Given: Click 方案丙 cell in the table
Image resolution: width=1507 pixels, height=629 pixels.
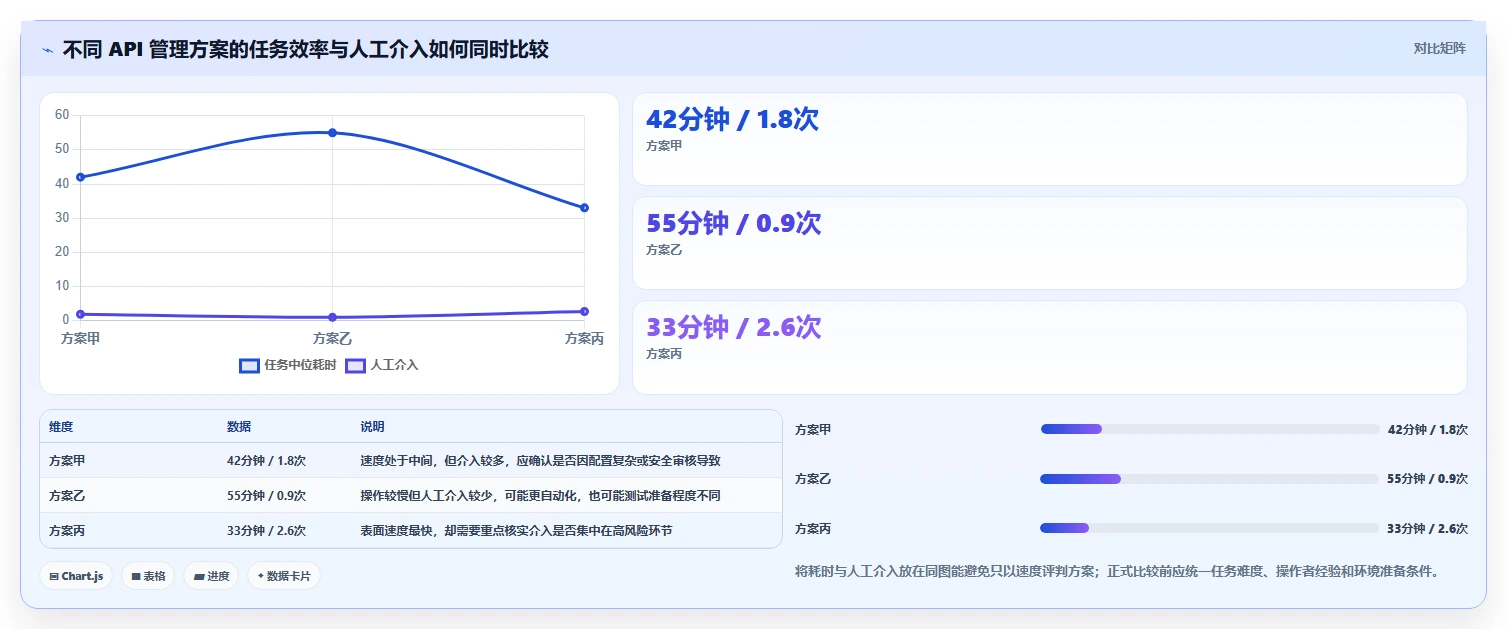Looking at the screenshot, I should tap(67, 531).
